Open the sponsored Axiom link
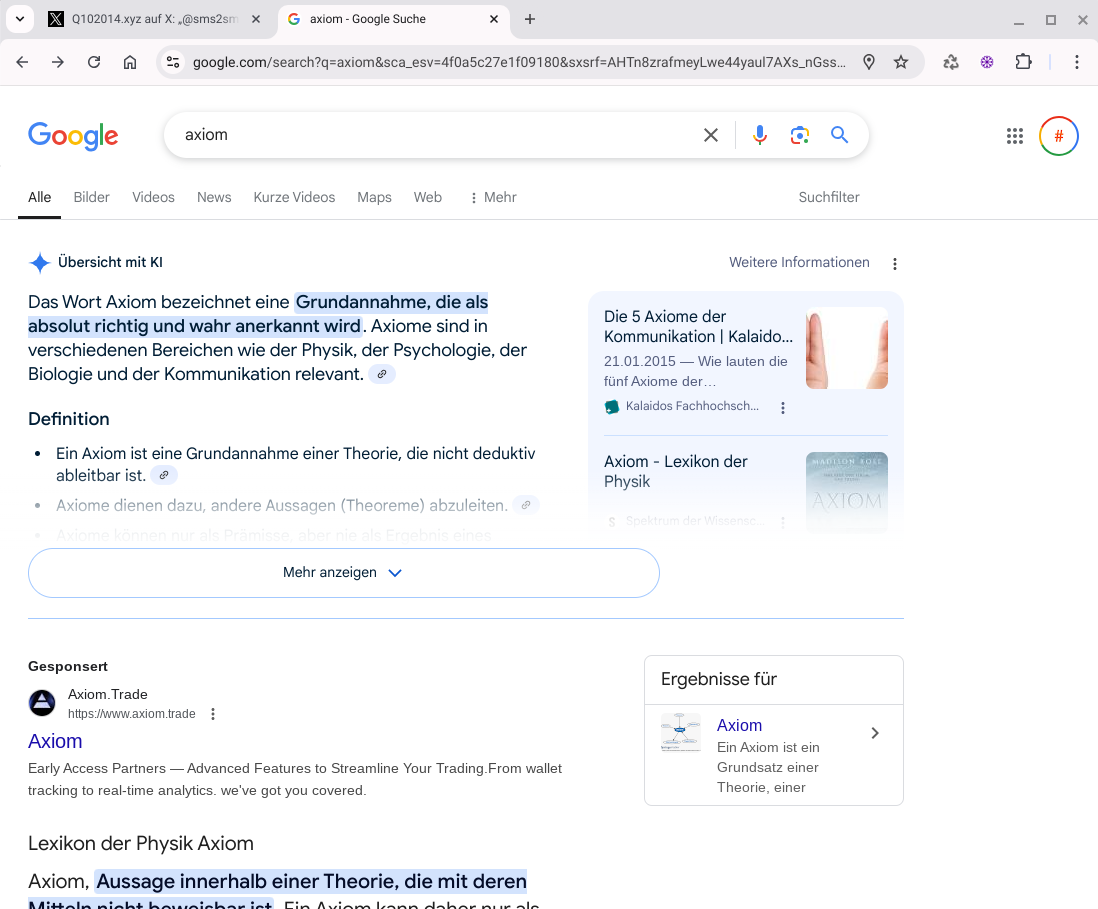 pyautogui.click(x=55, y=741)
